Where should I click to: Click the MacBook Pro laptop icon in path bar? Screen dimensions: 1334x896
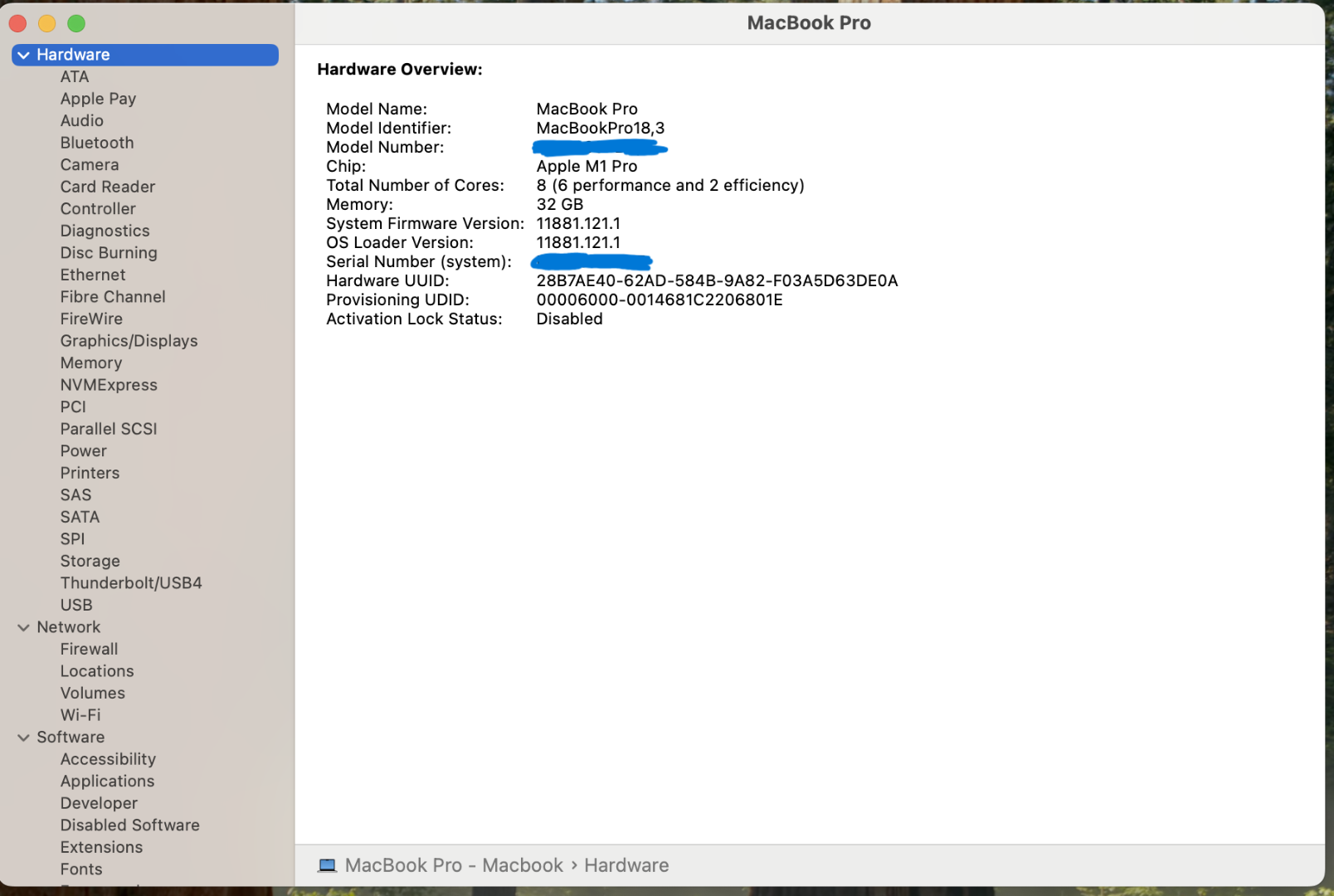(328, 865)
